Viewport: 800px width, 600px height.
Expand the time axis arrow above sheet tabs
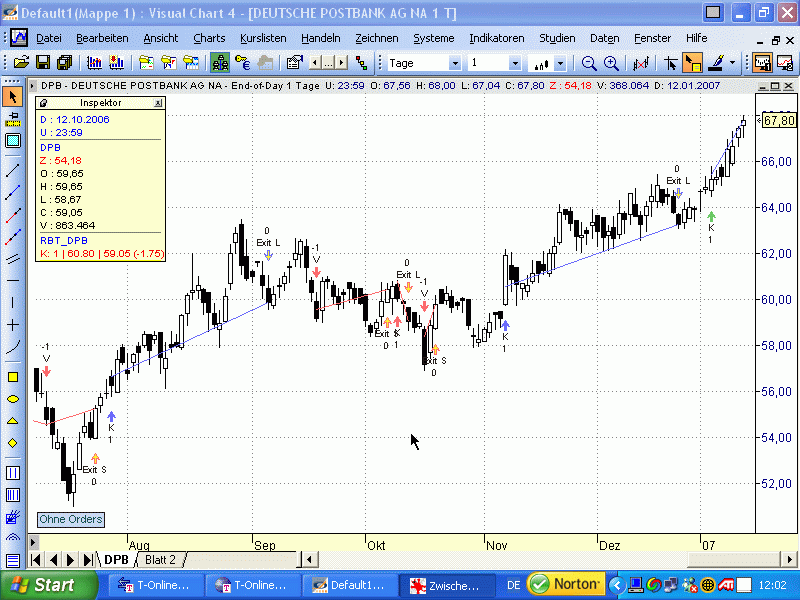33,541
